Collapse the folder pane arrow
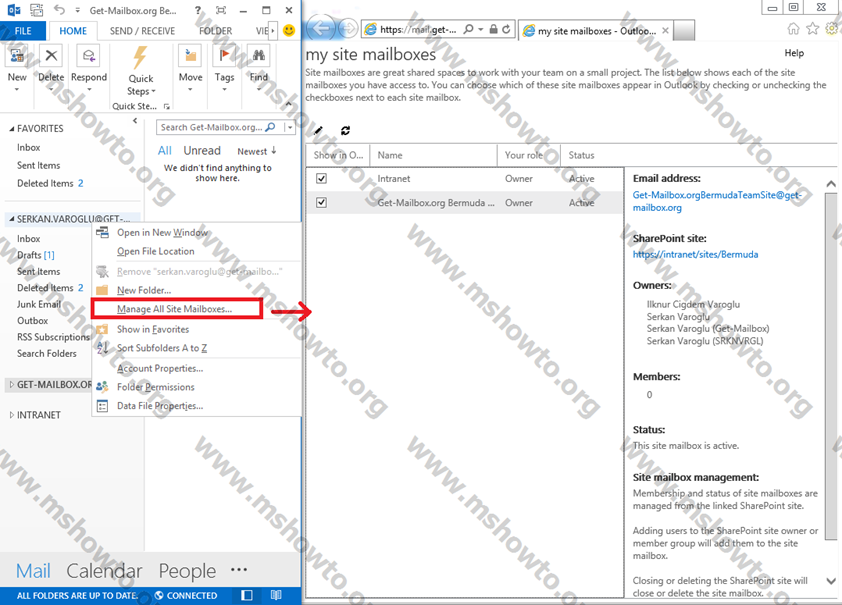 coord(135,121)
